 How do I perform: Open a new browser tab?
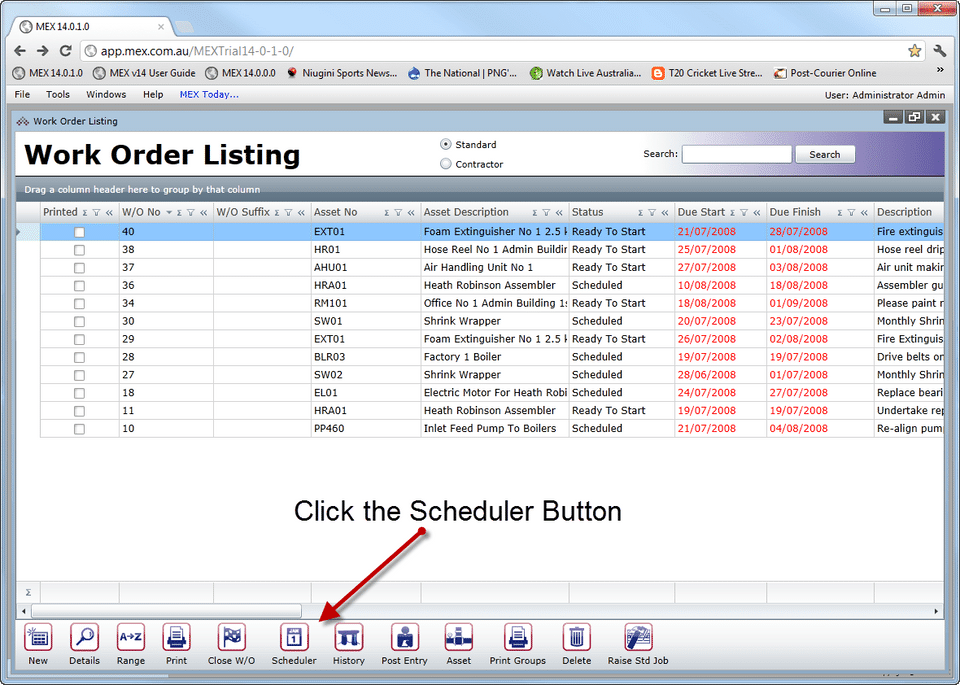pyautogui.click(x=184, y=27)
